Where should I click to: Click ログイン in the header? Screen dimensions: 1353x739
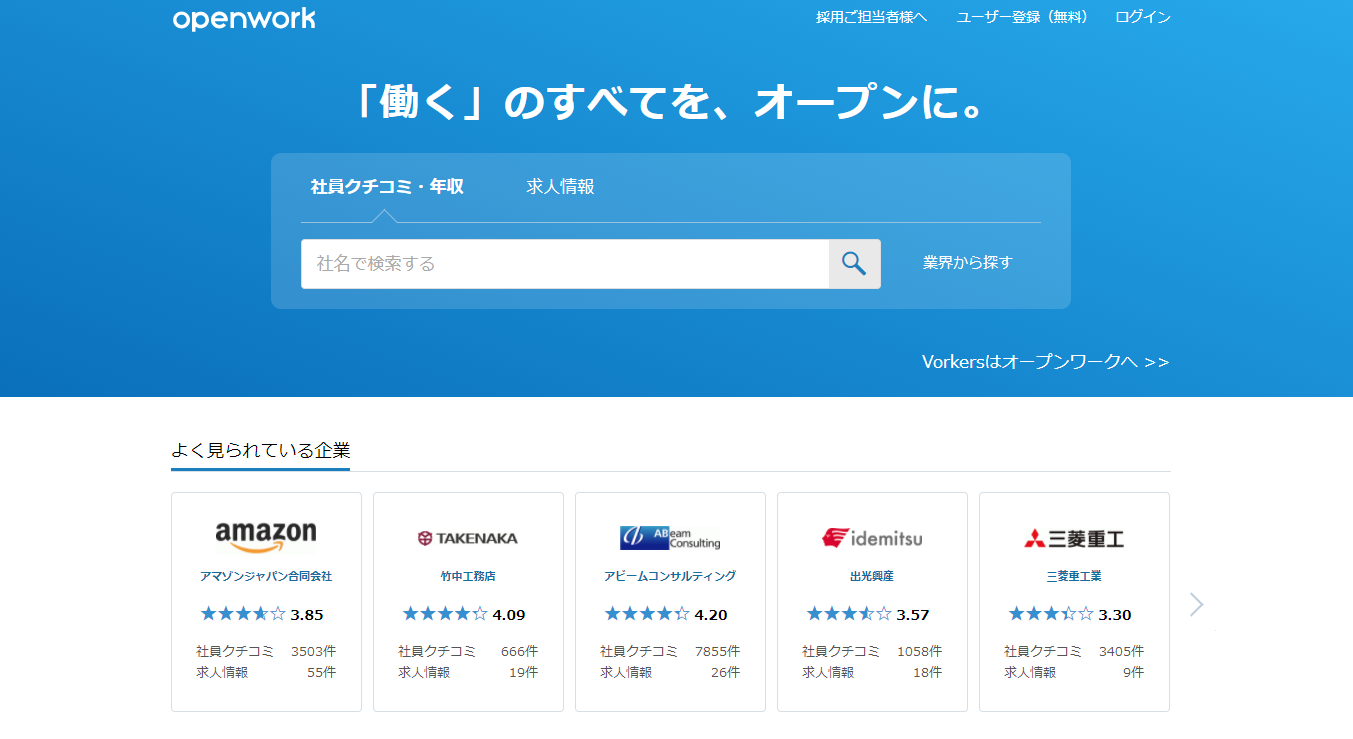[1143, 17]
